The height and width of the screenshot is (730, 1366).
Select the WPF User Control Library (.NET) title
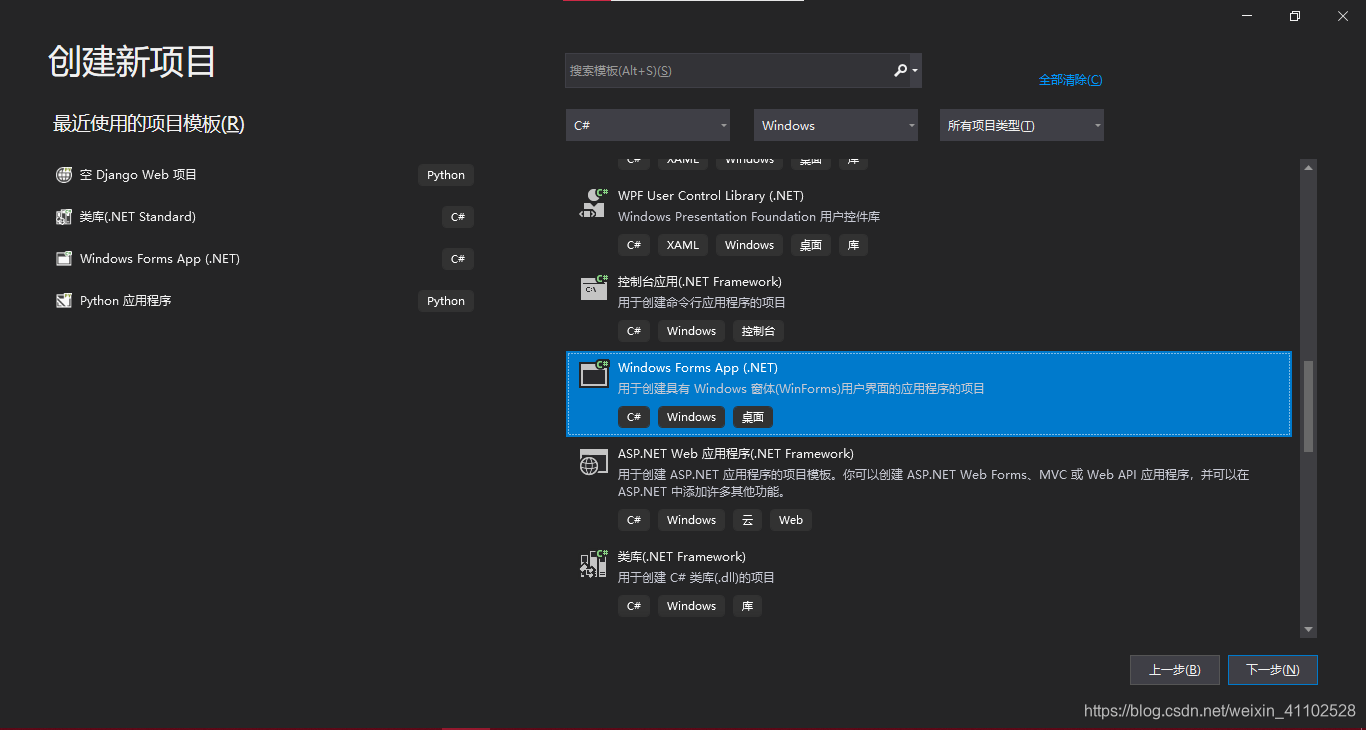point(710,195)
